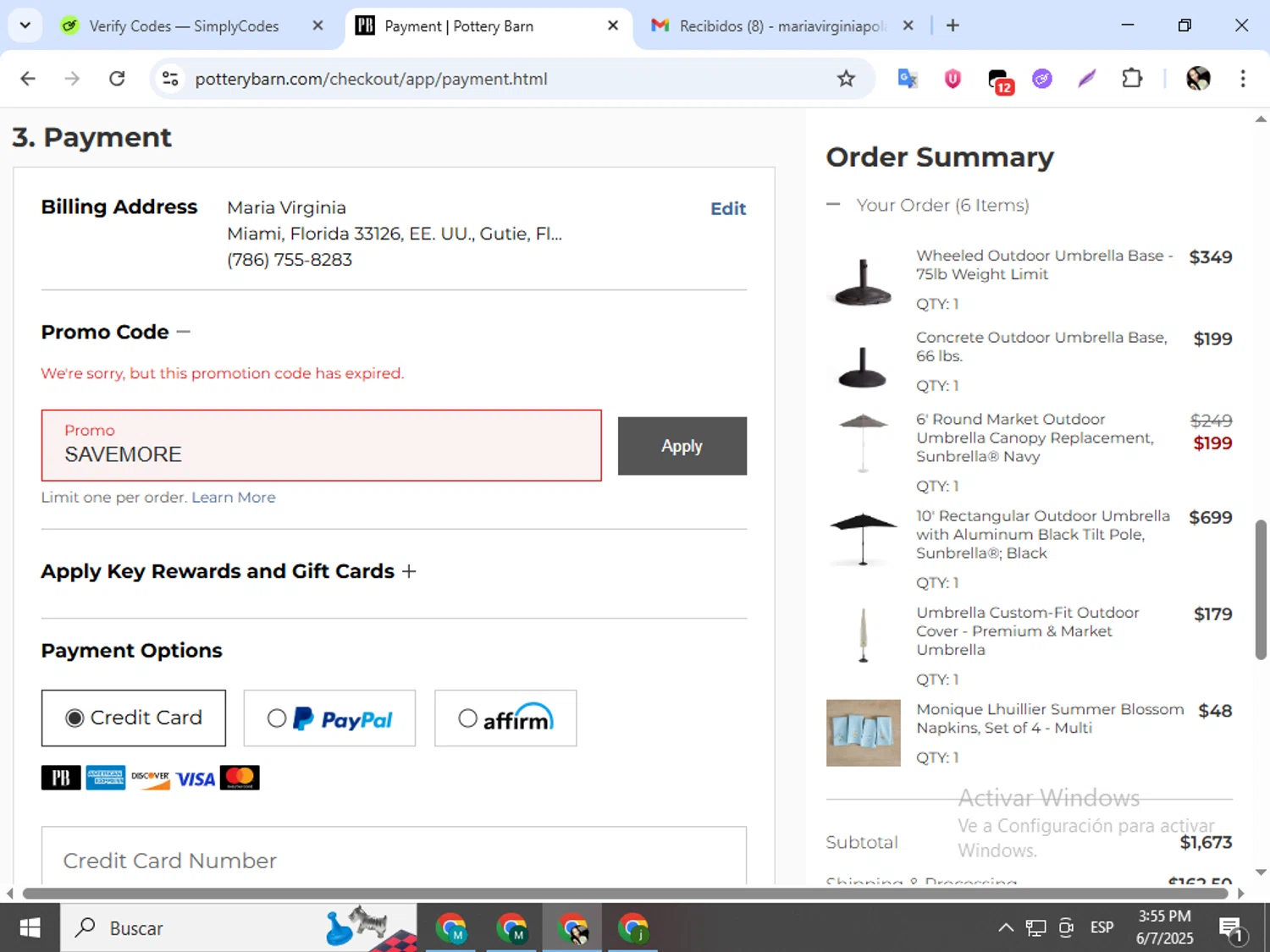Click the $1,673 subtotal amount
Screen dimensions: 1270x952
click(1206, 842)
